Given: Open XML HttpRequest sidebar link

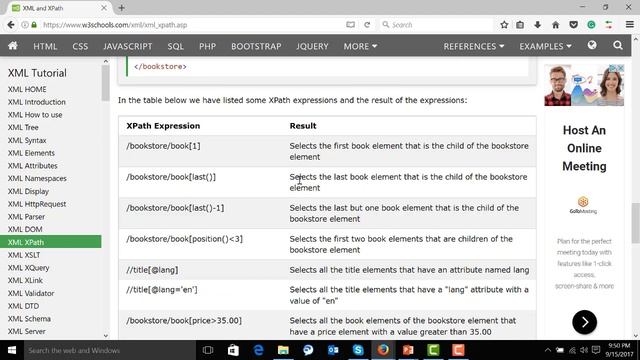Looking at the screenshot, I should tap(37, 204).
